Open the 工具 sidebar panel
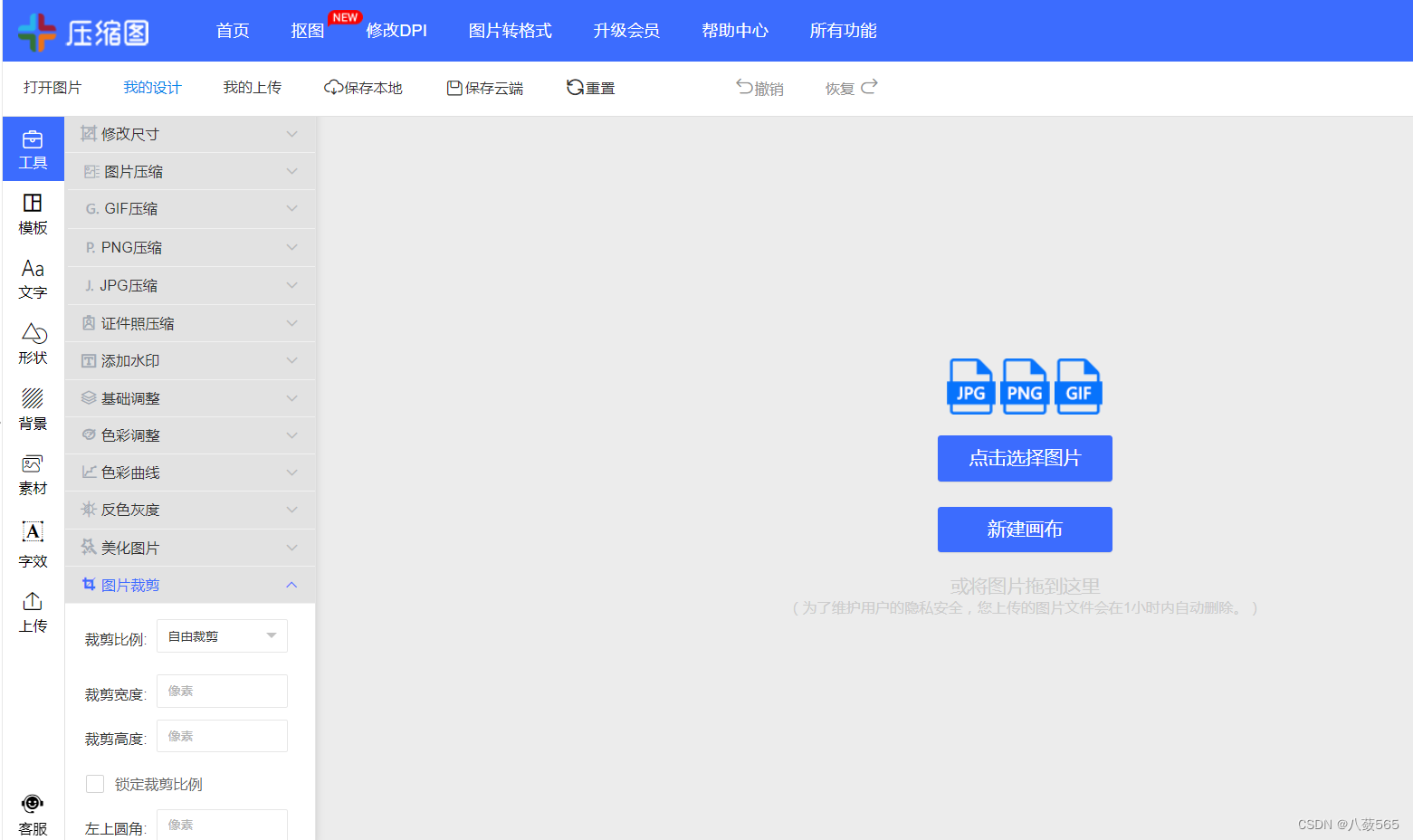1413x840 pixels. (33, 149)
